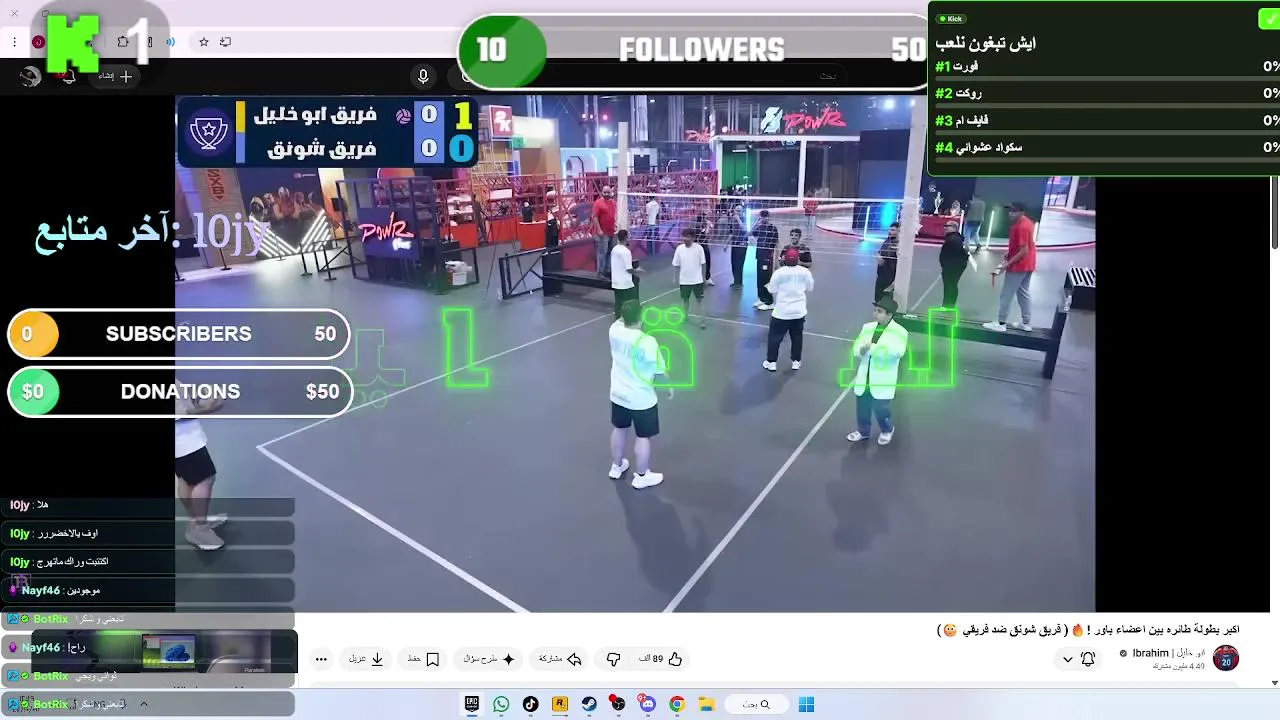Open the Windows Start menu
1280x720 pixels.
tap(806, 704)
